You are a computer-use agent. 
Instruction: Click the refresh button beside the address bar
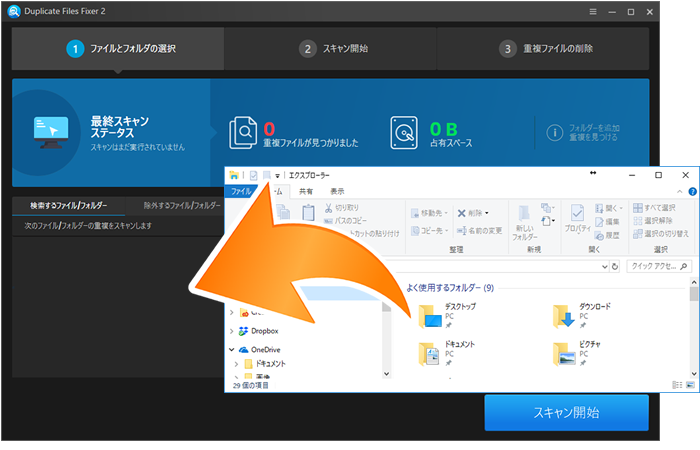tap(615, 267)
